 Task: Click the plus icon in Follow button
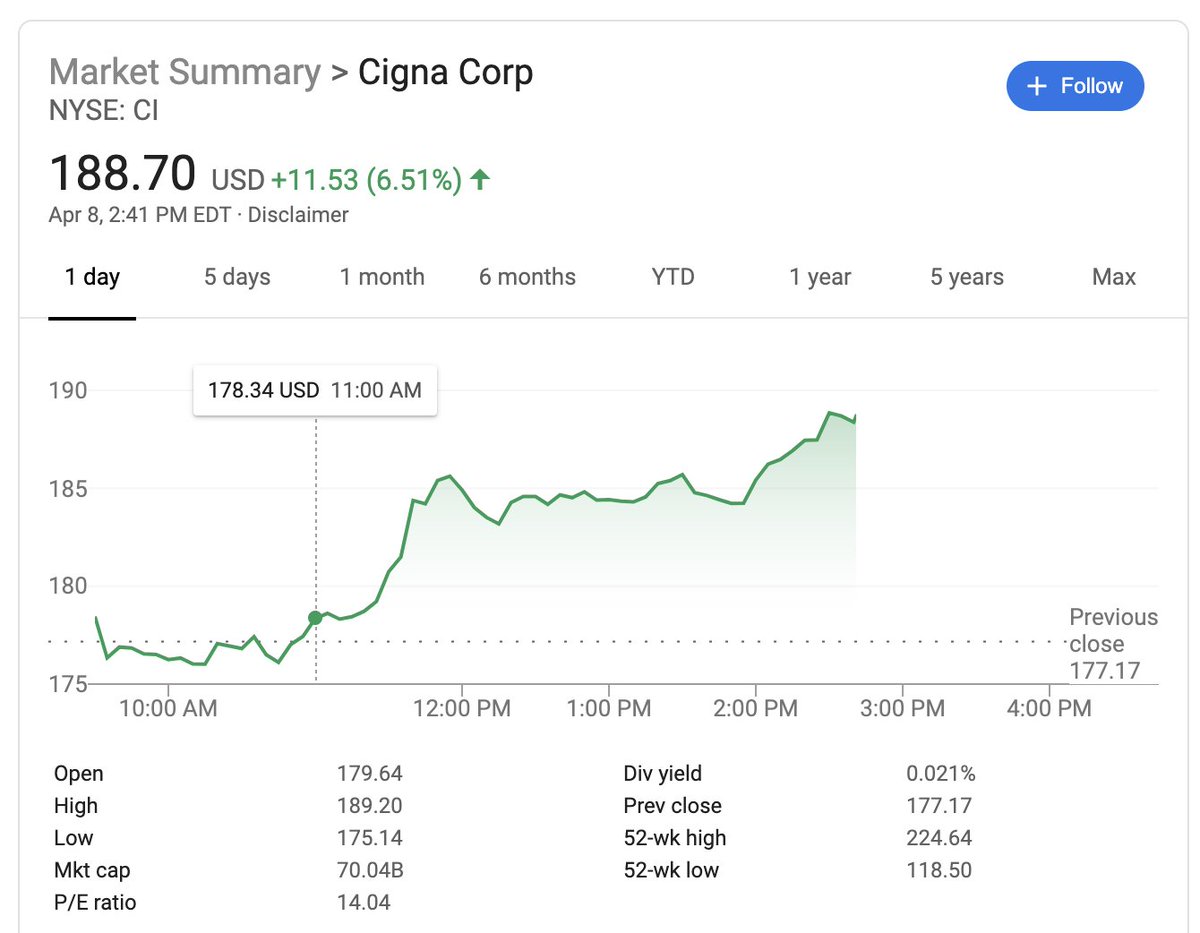[x=1037, y=86]
